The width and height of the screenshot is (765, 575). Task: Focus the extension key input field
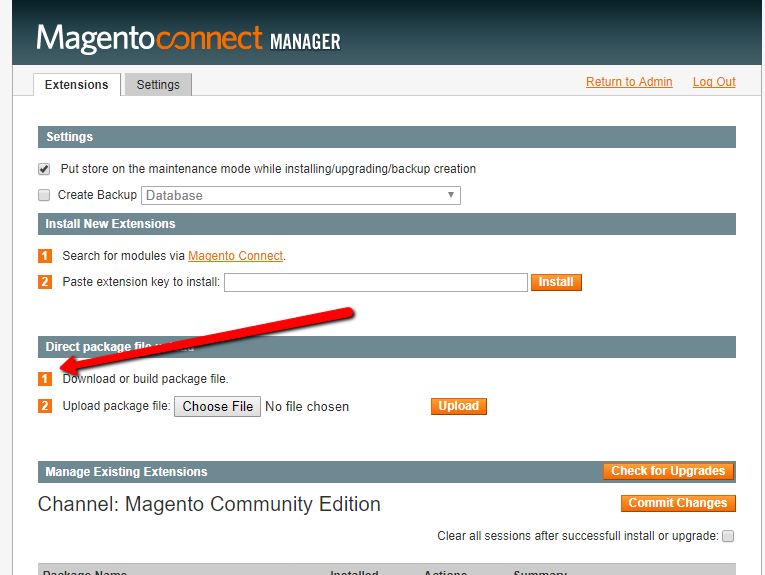[375, 282]
